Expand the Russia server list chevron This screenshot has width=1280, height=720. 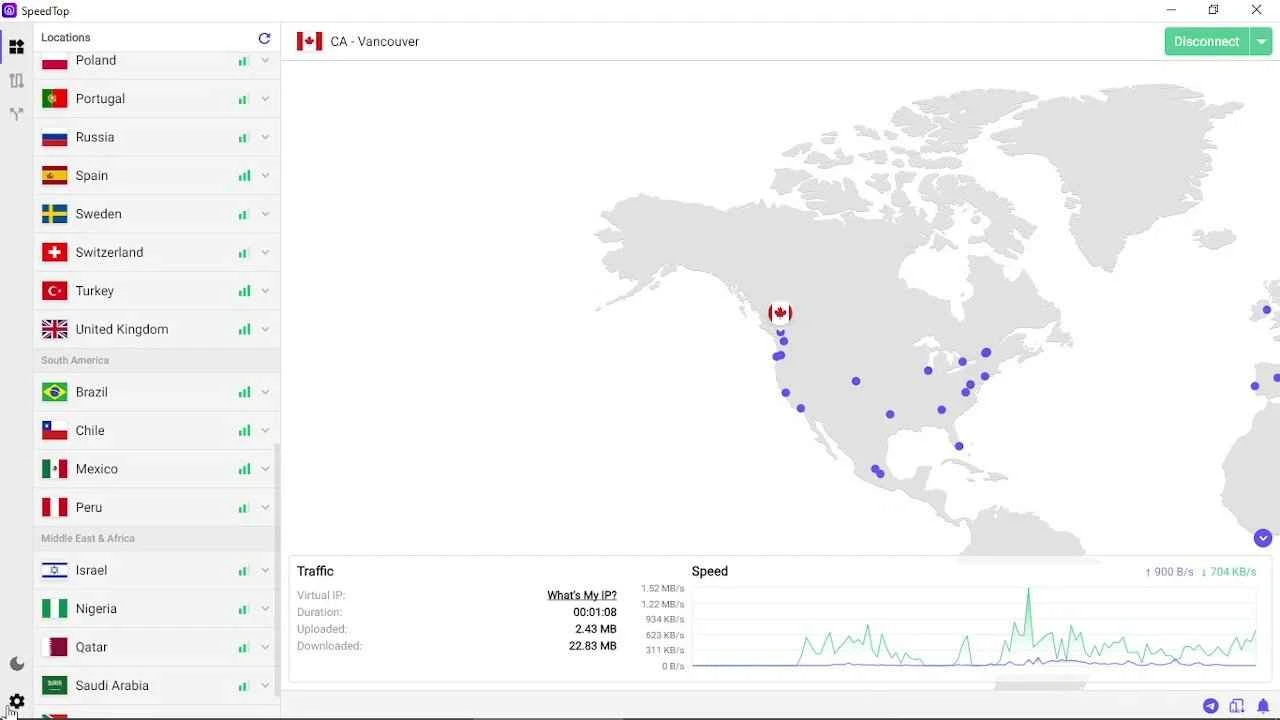tap(265, 137)
